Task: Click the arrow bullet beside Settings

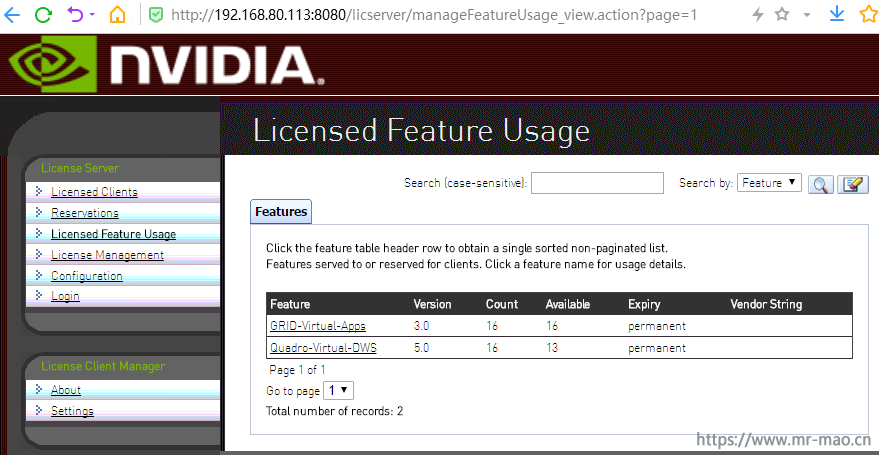Action: [39, 410]
